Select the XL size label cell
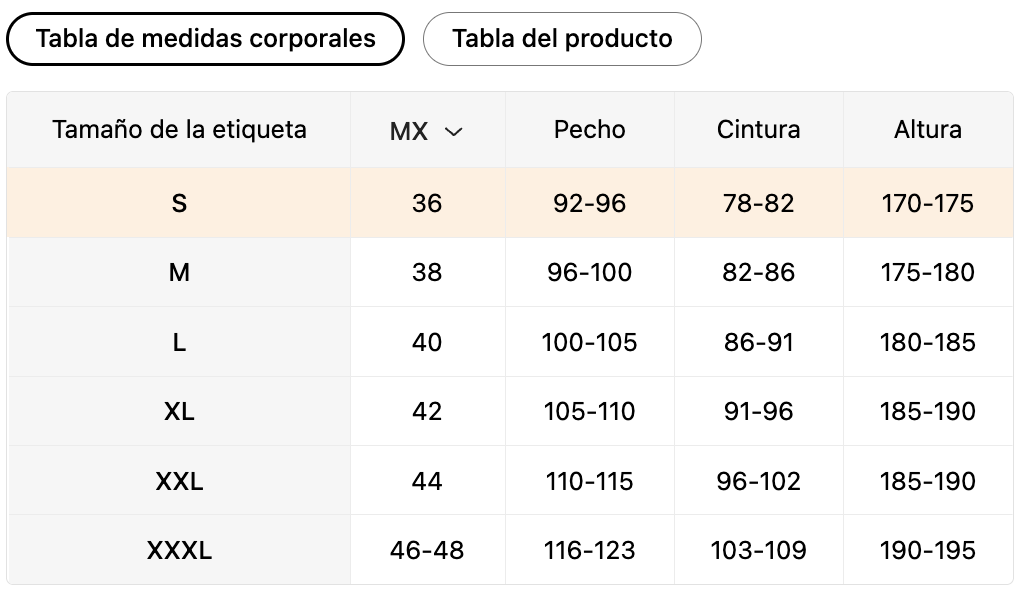The image size is (1032, 598). [179, 412]
